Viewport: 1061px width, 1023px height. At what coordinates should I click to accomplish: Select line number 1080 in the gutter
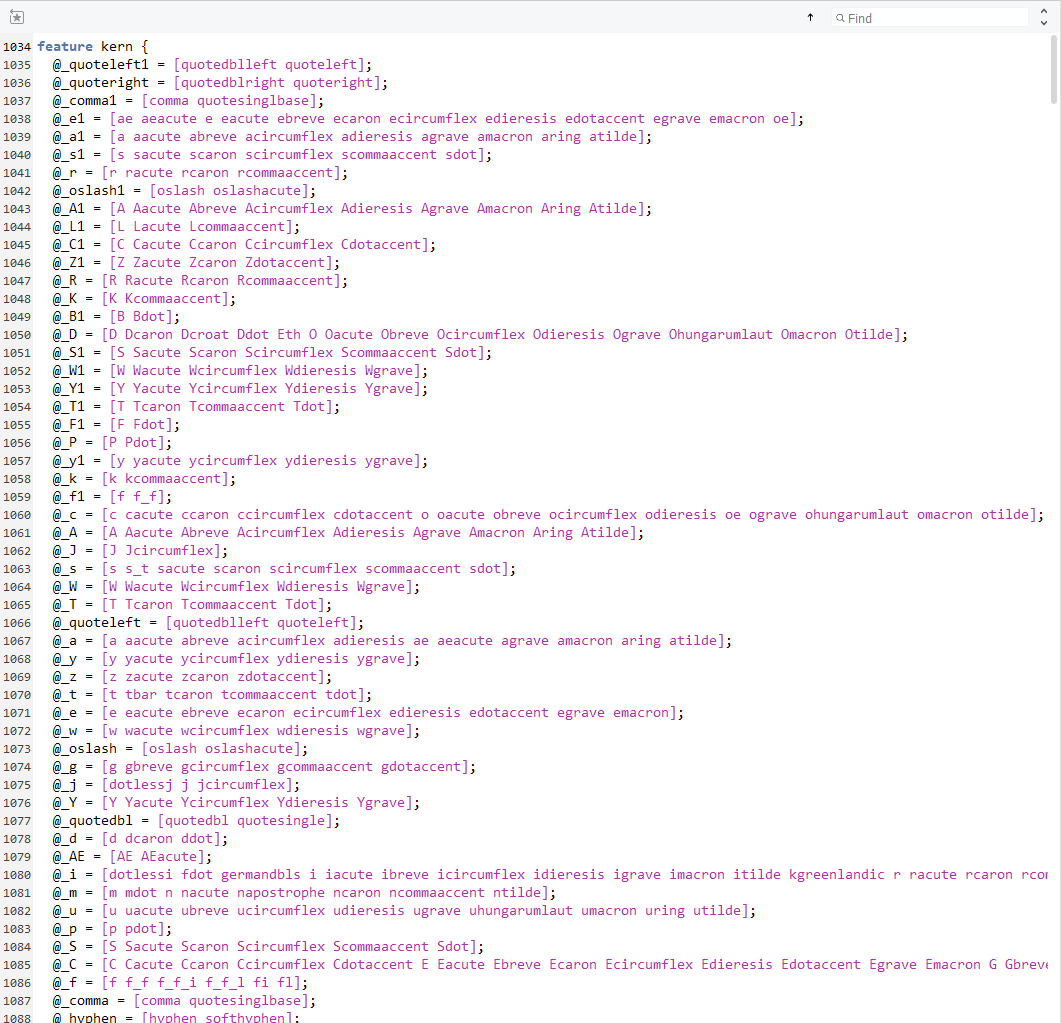point(16,875)
